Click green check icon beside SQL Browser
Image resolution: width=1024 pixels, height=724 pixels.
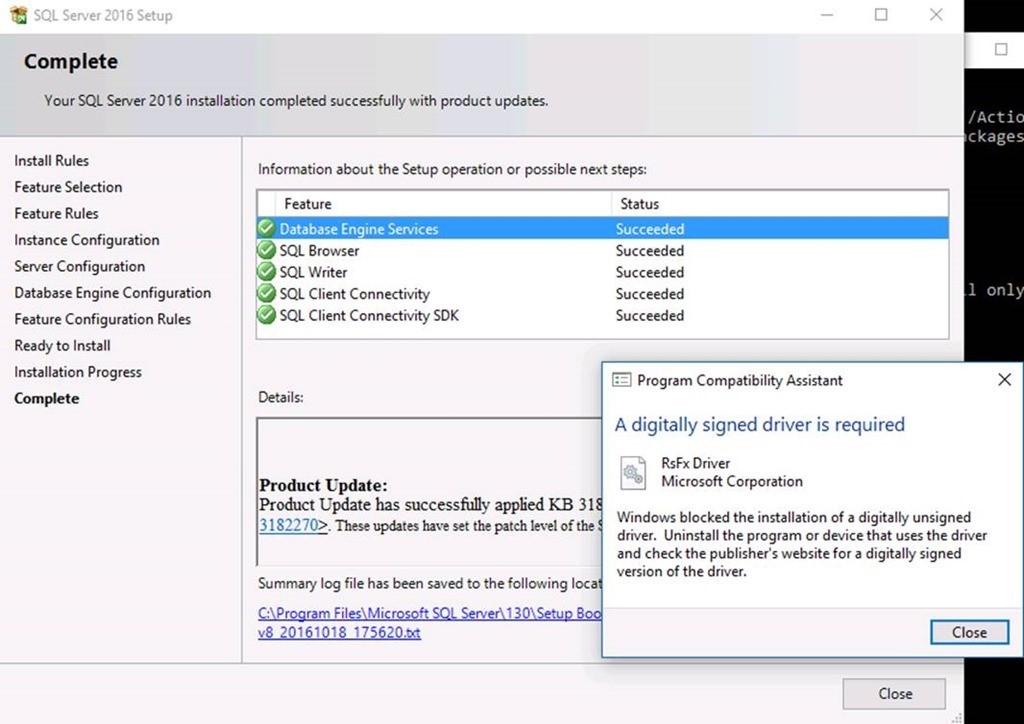tap(266, 250)
